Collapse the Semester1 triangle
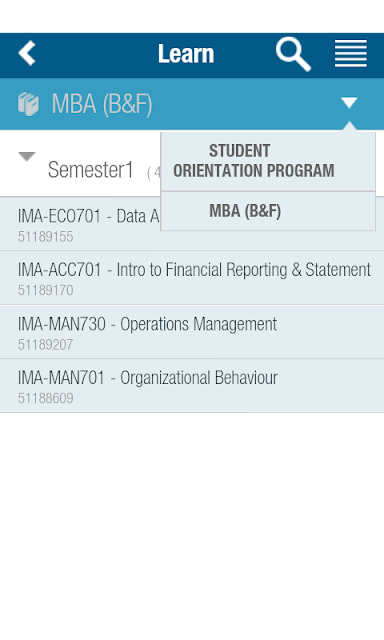Screen dimensions: 384x640 click(27, 156)
